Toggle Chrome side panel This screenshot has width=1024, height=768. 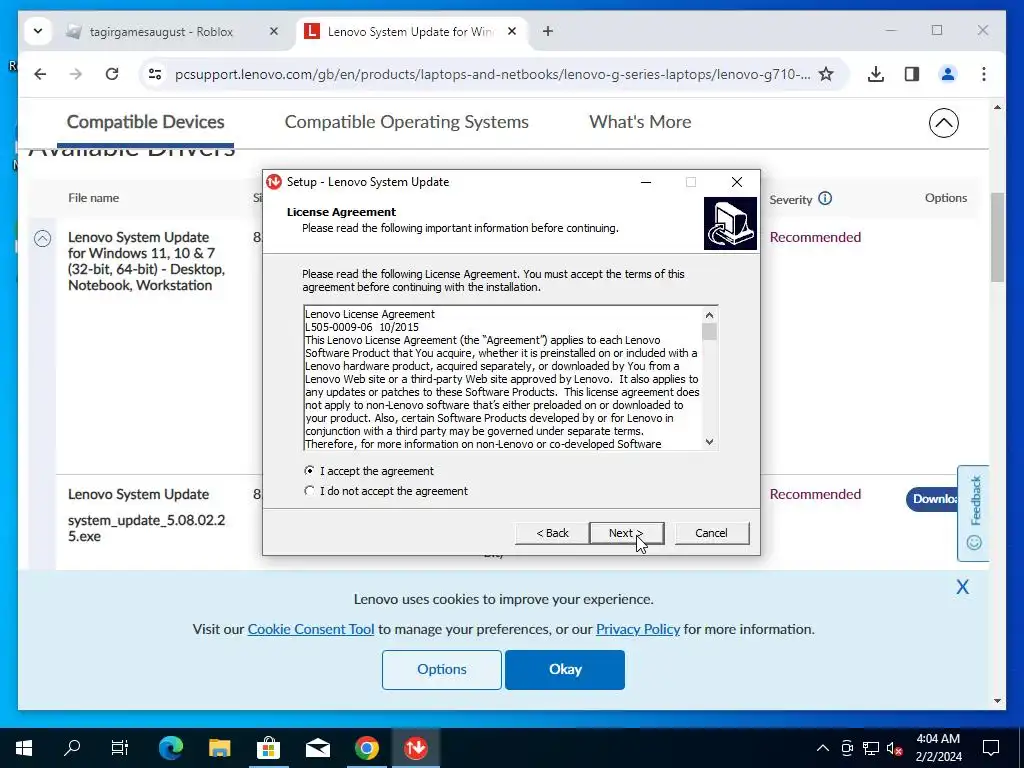(912, 74)
